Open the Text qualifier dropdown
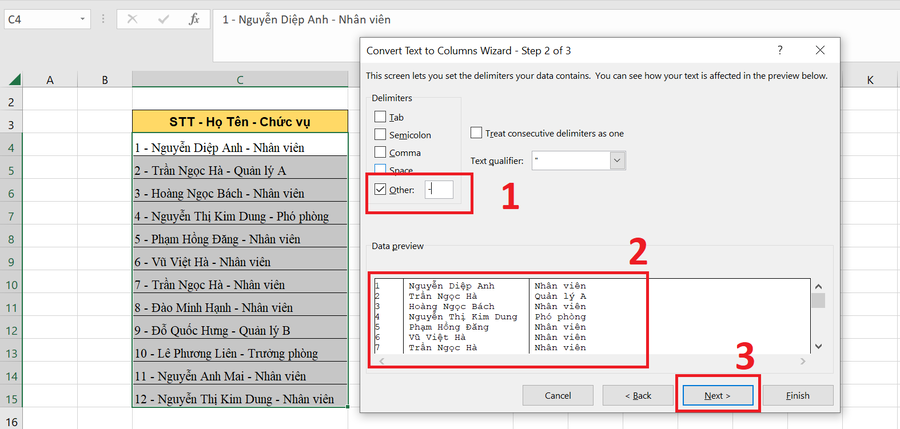Viewport: 900px width, 429px height. coord(618,161)
